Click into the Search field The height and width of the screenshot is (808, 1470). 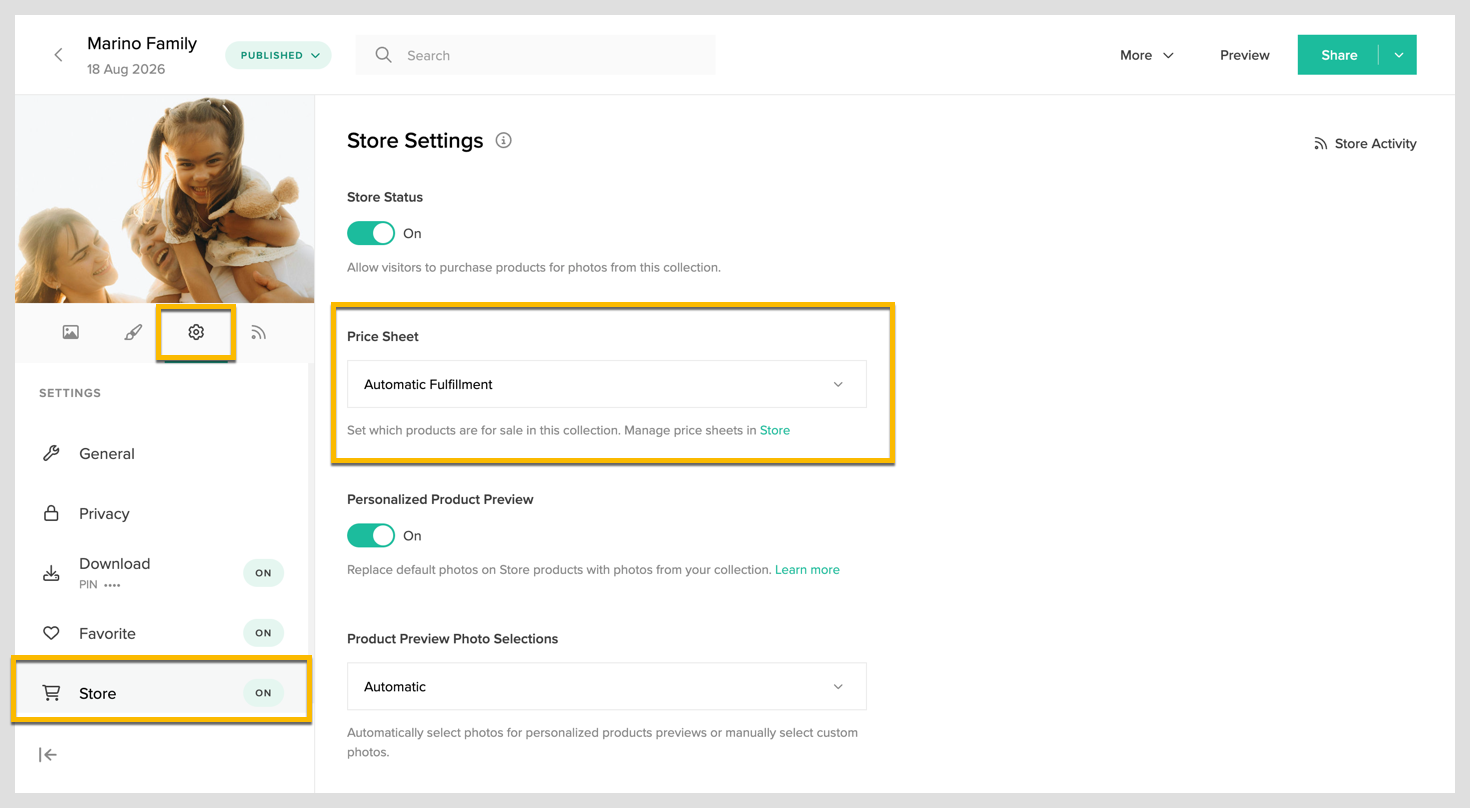[536, 55]
